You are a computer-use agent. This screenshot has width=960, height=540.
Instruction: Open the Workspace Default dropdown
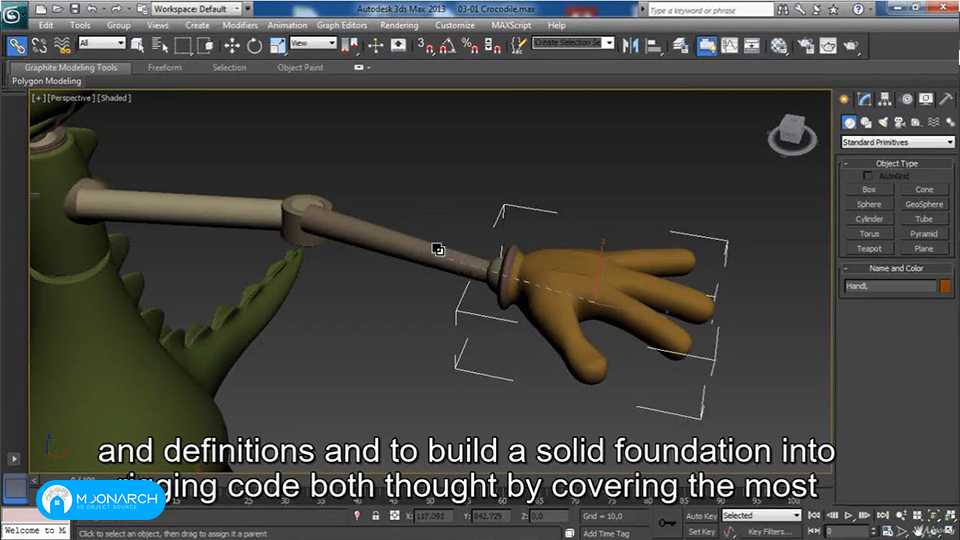(x=197, y=9)
